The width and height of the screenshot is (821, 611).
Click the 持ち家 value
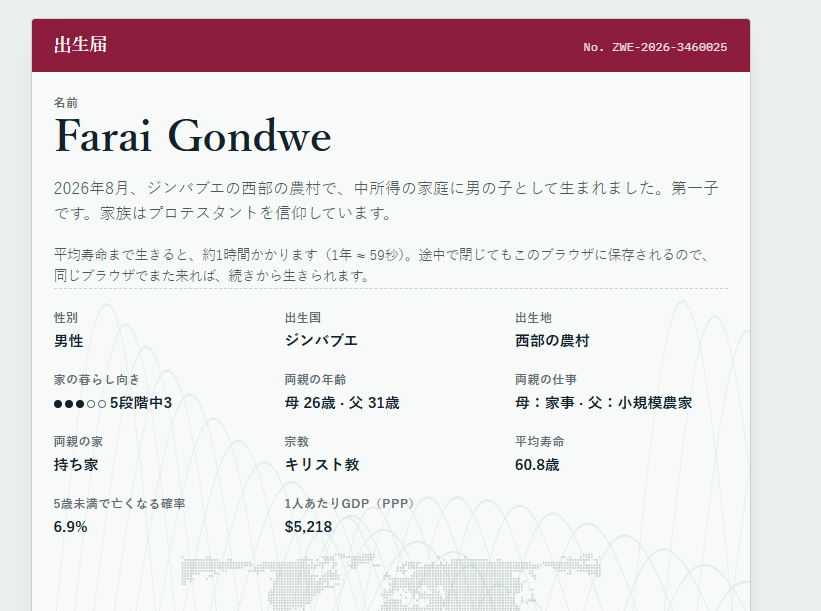tap(76, 464)
